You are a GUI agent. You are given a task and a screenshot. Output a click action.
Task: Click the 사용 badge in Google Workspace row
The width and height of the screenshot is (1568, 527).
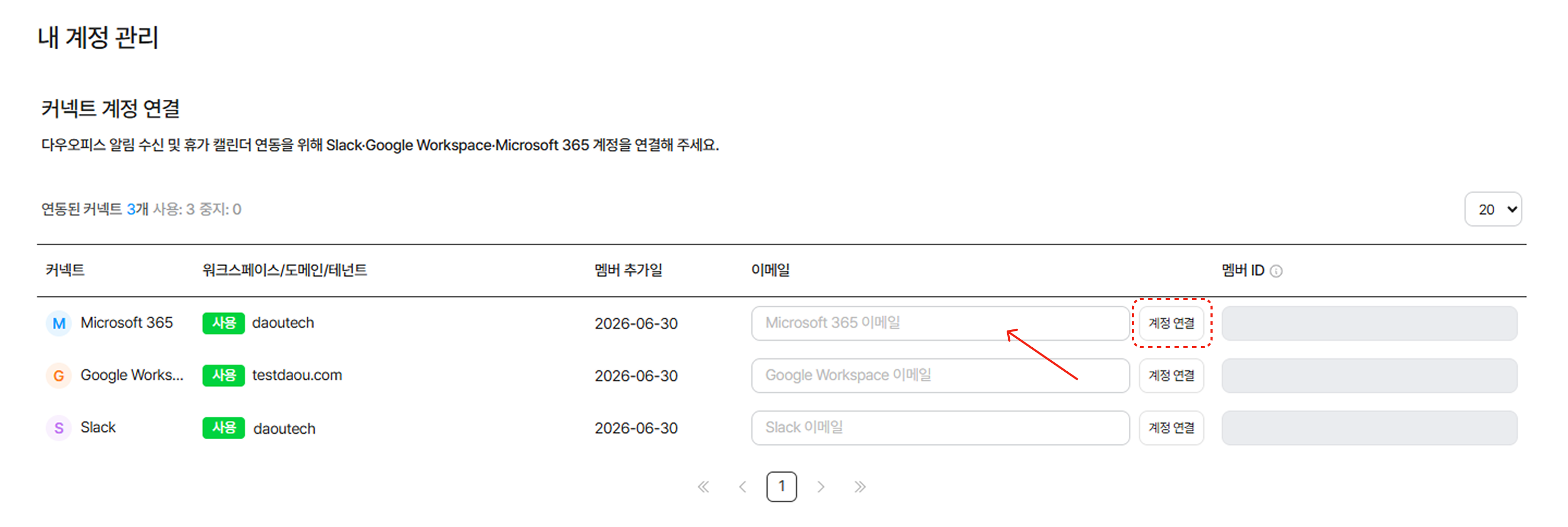pos(223,375)
